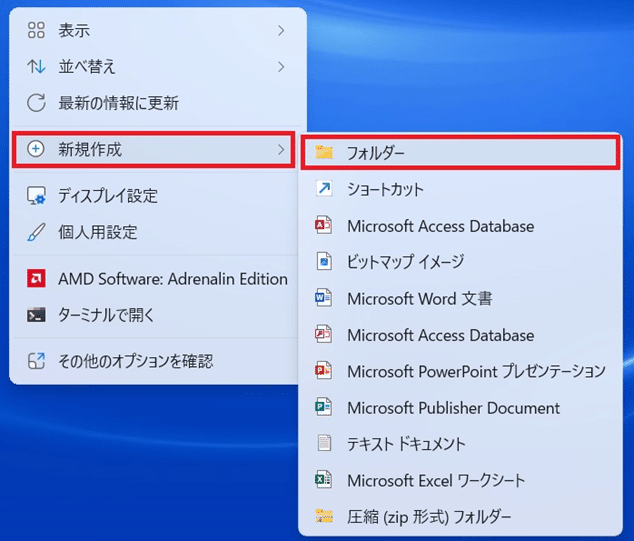Screen dimensions: 634x541
Task: Click the Microsoft Excel ワークシート icon
Action: click(x=323, y=480)
